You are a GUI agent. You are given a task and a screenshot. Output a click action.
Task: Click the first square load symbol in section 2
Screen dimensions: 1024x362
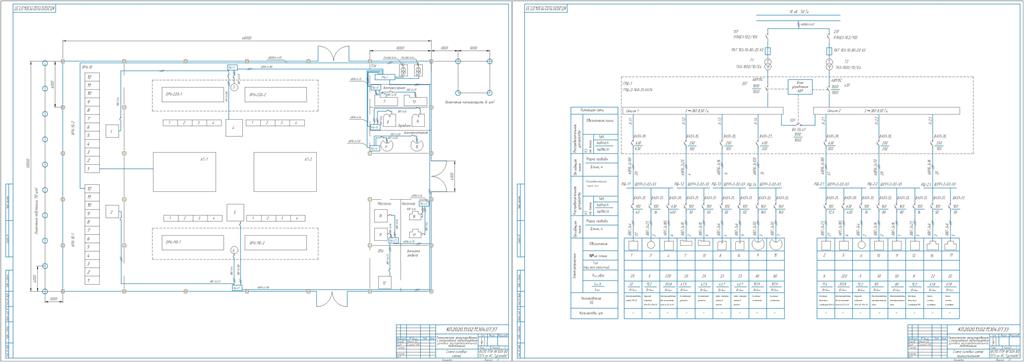tap(826, 245)
